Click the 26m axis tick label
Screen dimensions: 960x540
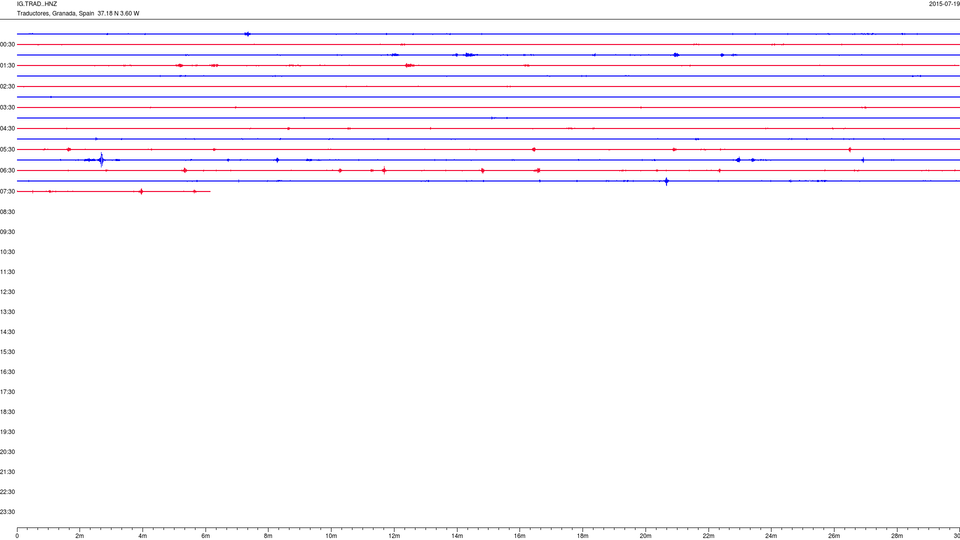tap(834, 536)
